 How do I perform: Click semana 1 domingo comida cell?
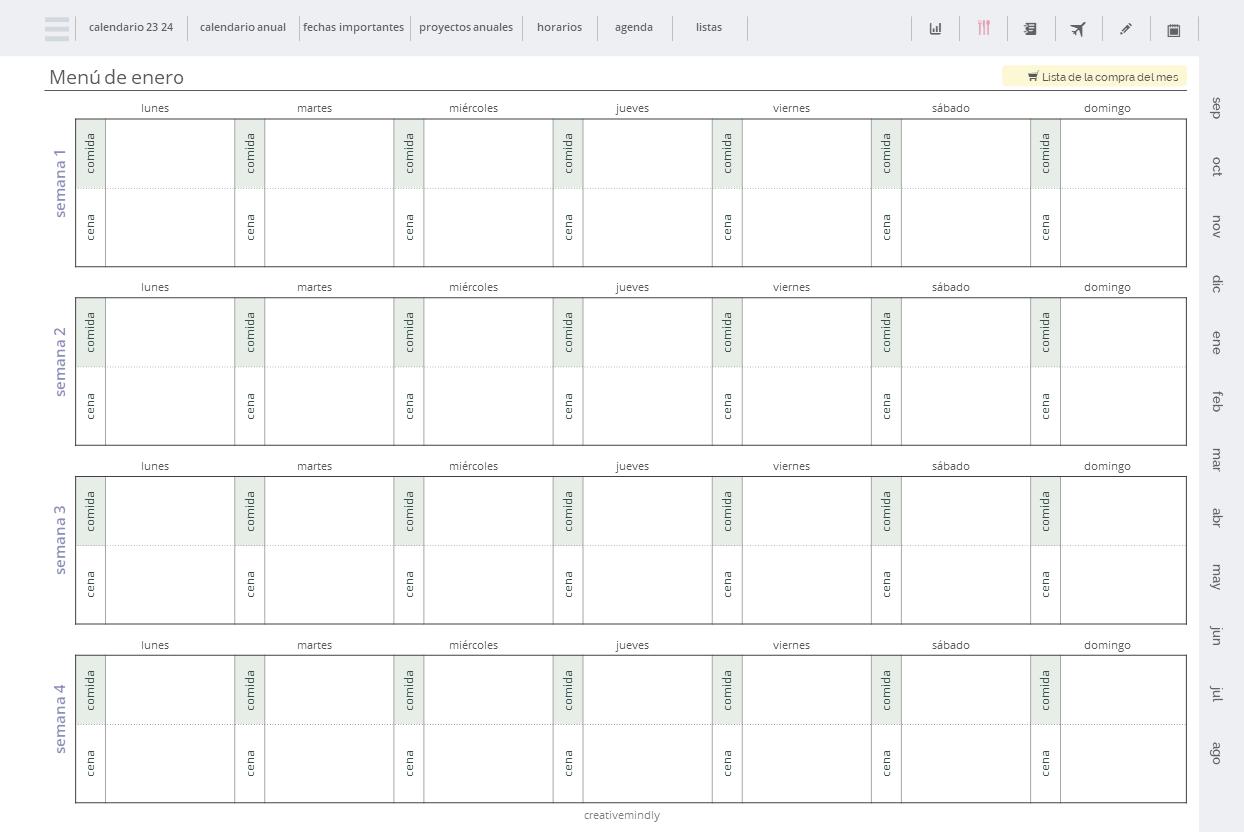(1123, 153)
